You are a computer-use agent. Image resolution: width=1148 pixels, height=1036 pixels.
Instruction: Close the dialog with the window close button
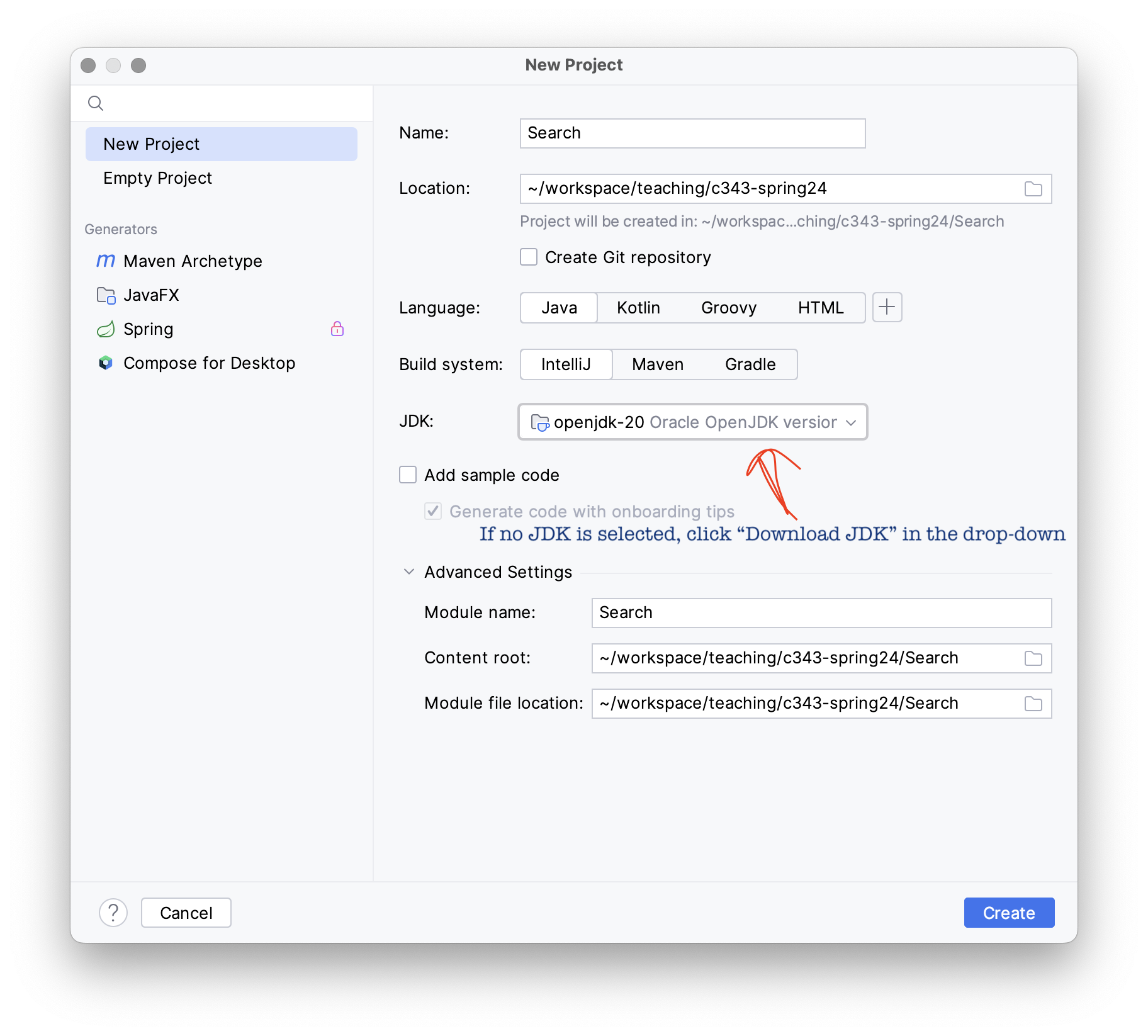(88, 65)
